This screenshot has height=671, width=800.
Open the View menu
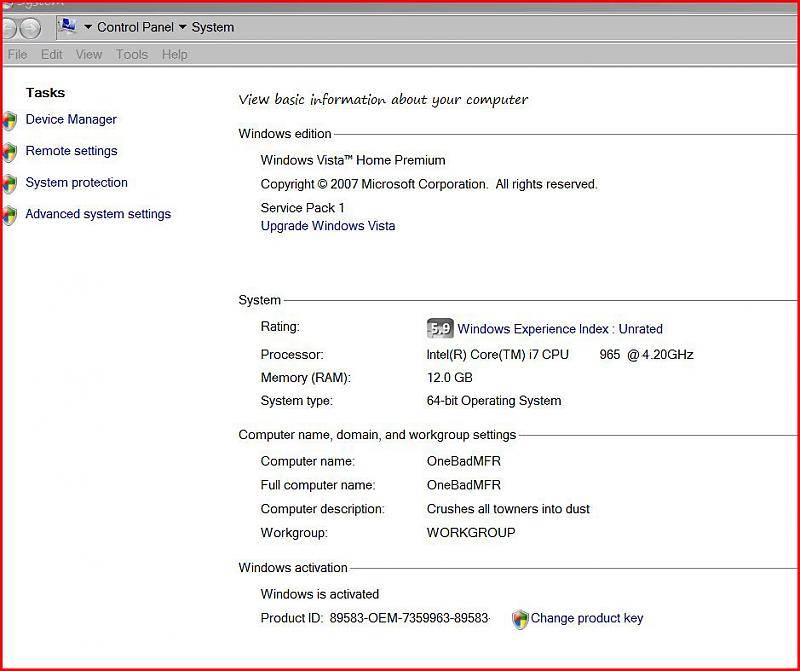[89, 54]
